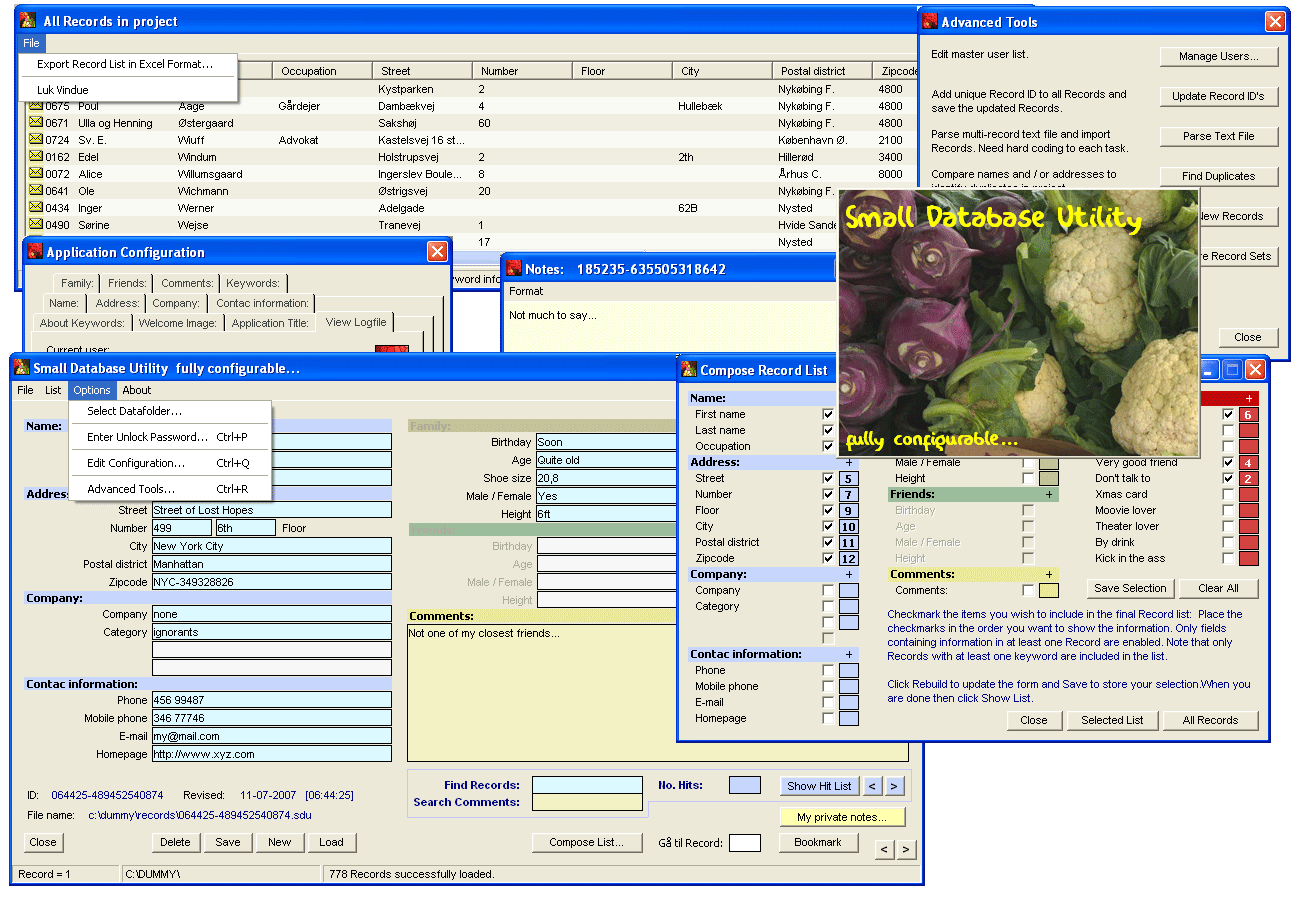This screenshot has height=900, width=1300.
Task: Uncheck the Street checkbox in Compose Record List
Action: (x=827, y=479)
